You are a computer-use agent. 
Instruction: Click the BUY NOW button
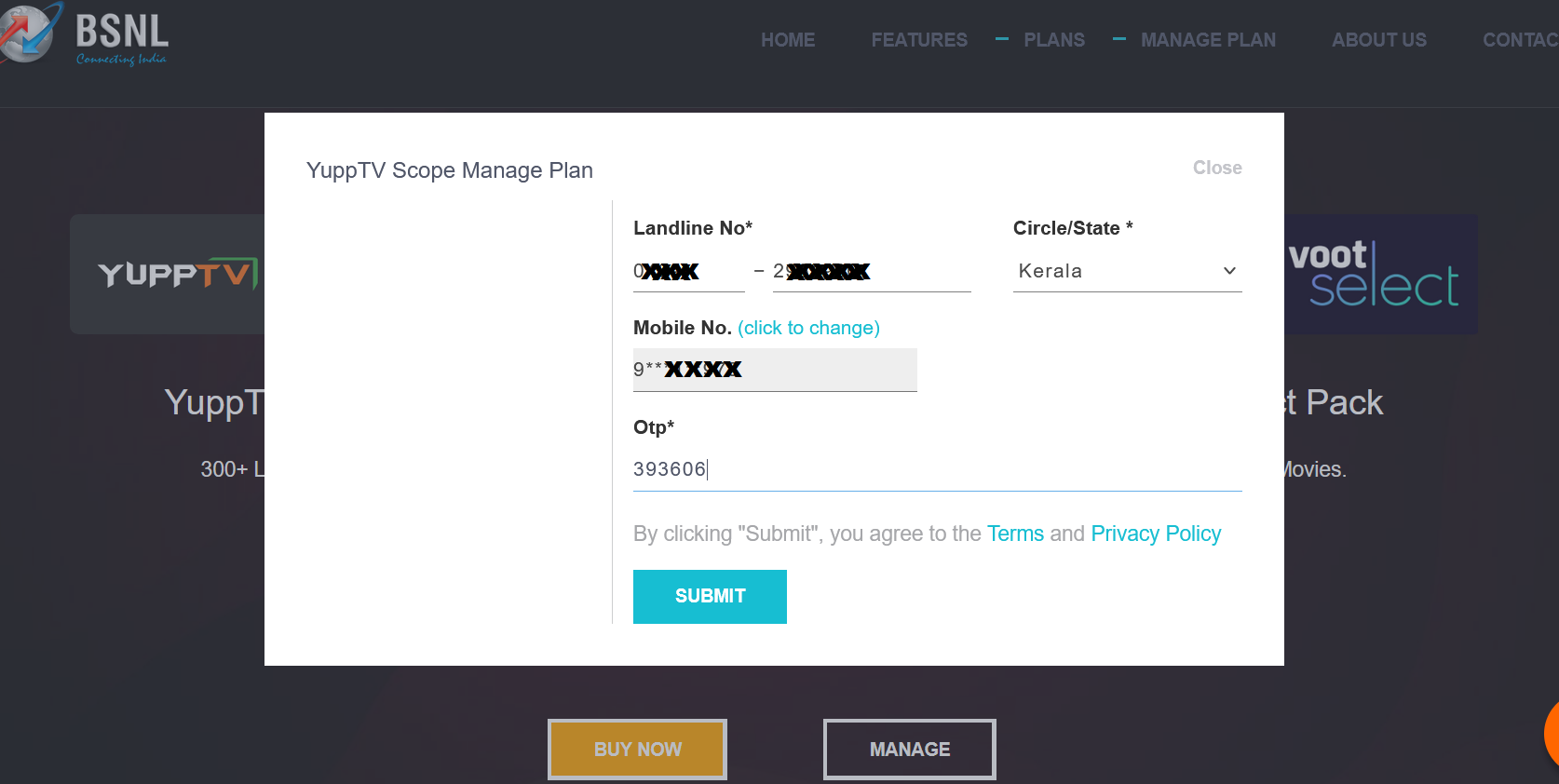(x=637, y=750)
